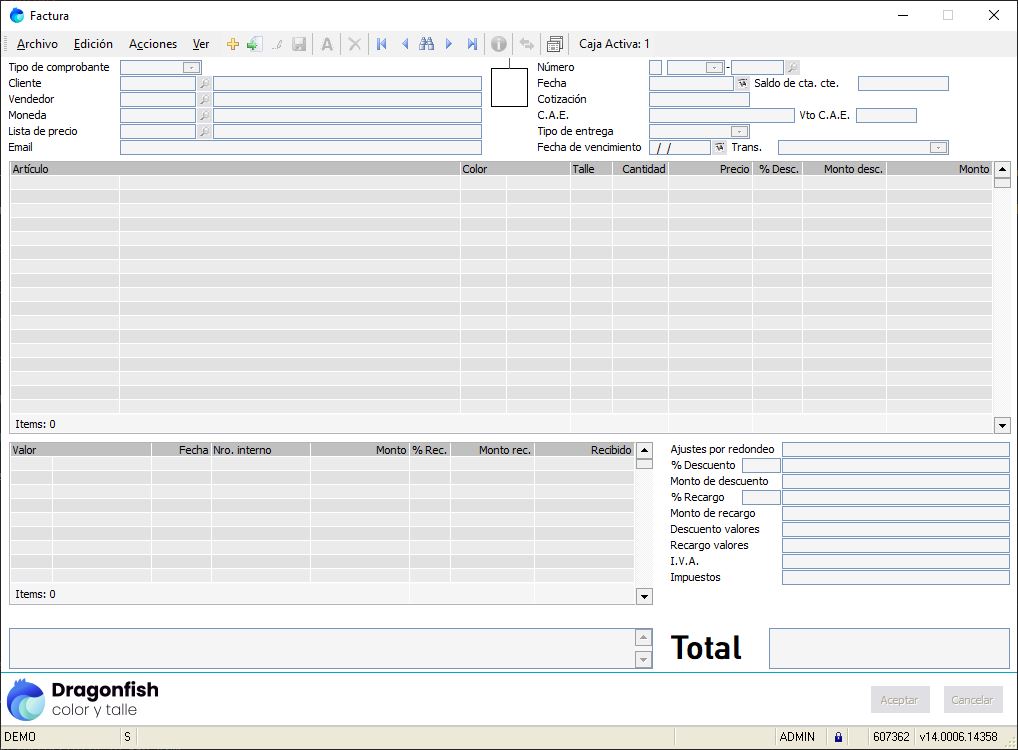Click the Total amount field
This screenshot has width=1018, height=750.
click(889, 648)
